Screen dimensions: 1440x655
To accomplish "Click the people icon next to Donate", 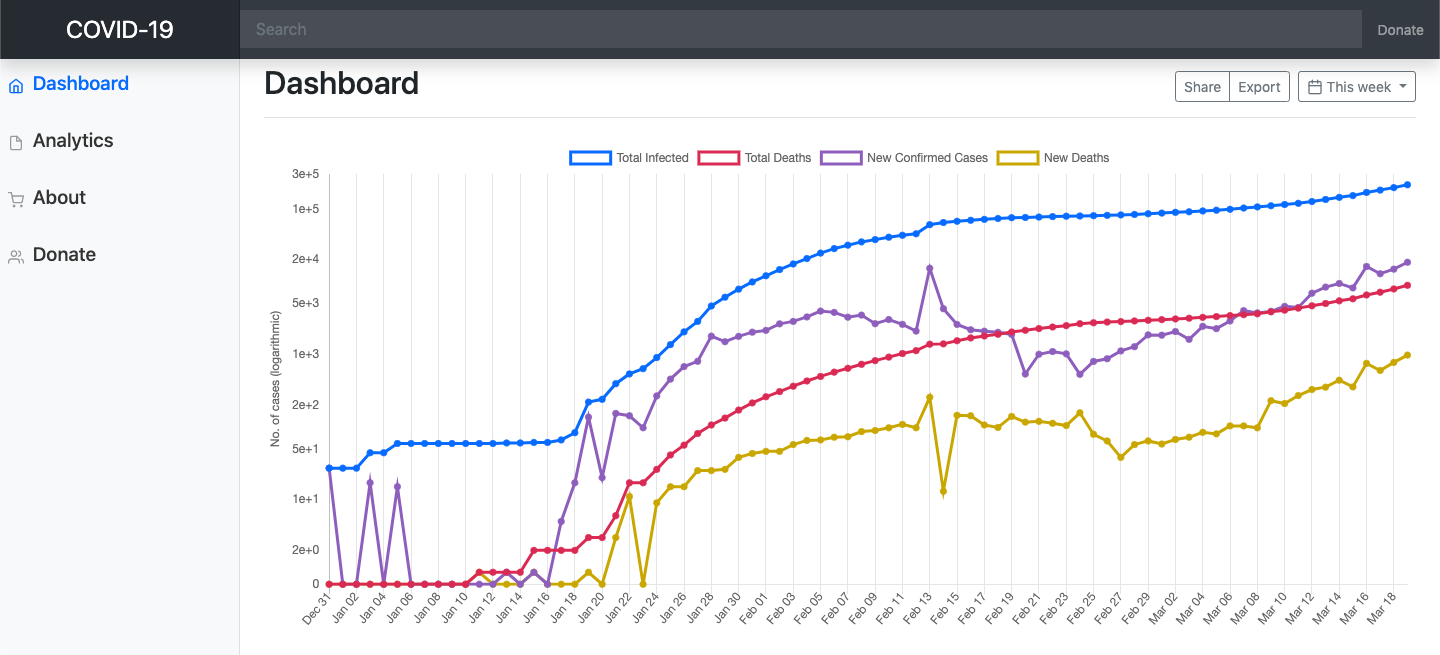I will click(x=15, y=255).
